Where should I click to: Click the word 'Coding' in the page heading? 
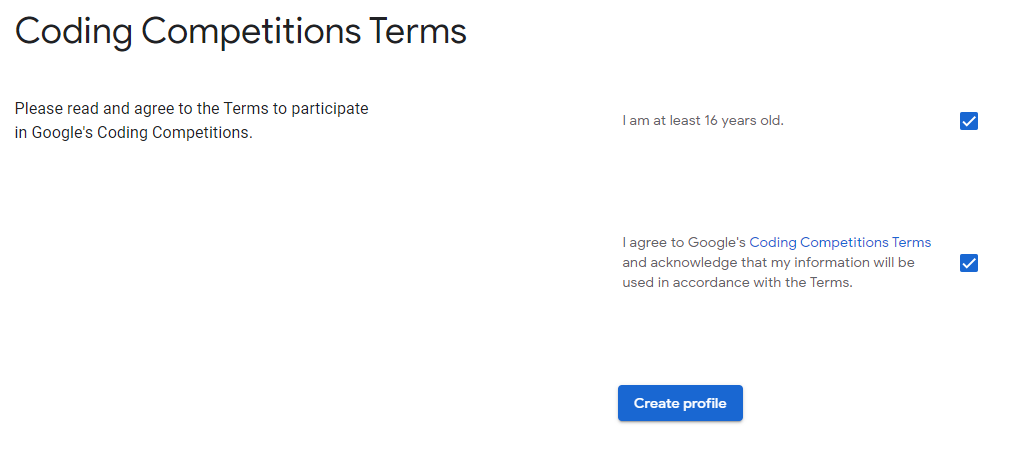[x=73, y=31]
